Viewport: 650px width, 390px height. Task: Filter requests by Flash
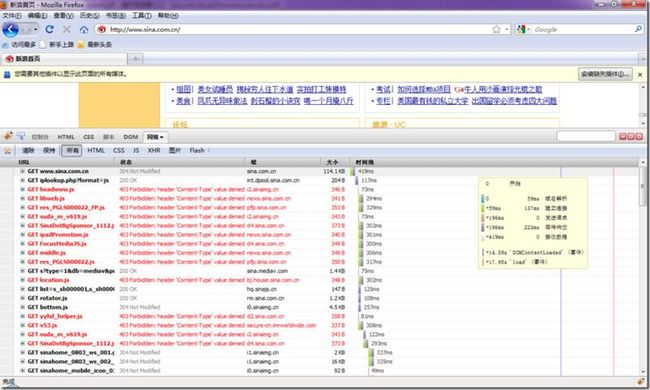[x=197, y=150]
